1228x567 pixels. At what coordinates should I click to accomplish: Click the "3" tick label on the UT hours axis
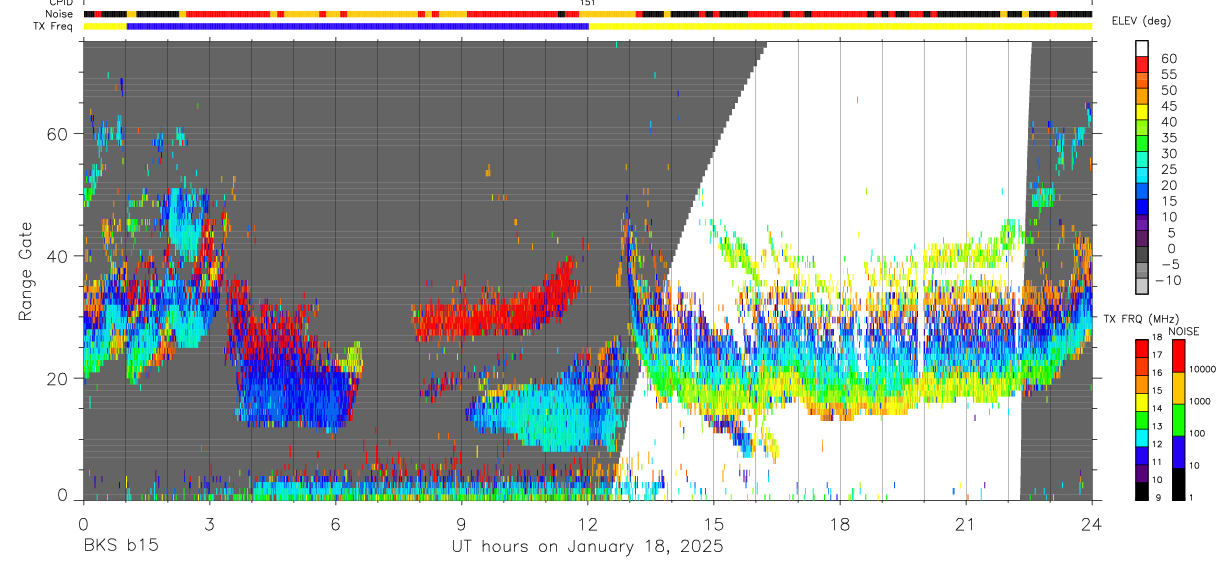pos(209,524)
